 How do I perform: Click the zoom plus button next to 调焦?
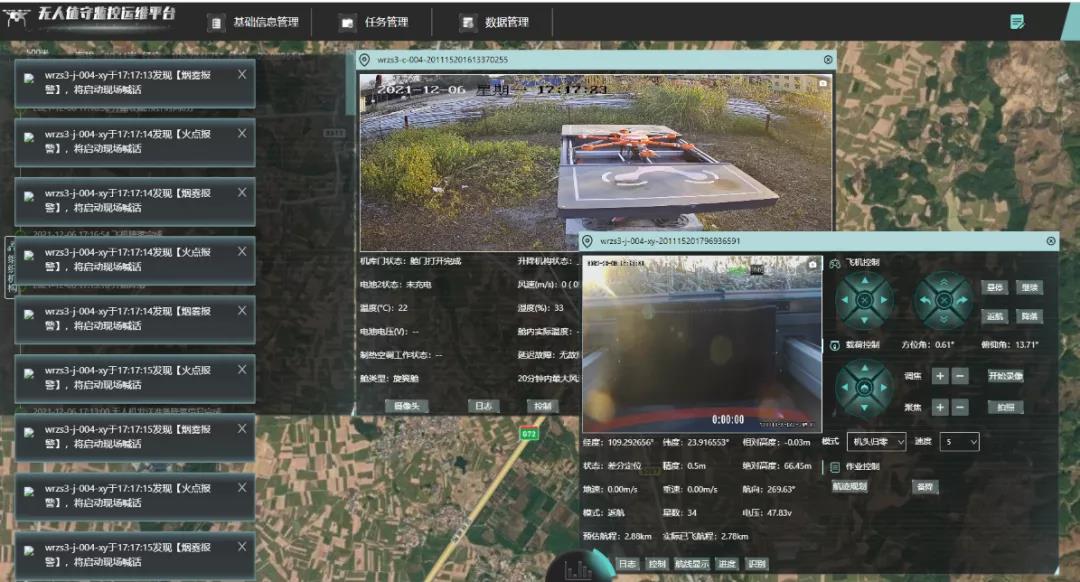(x=940, y=376)
